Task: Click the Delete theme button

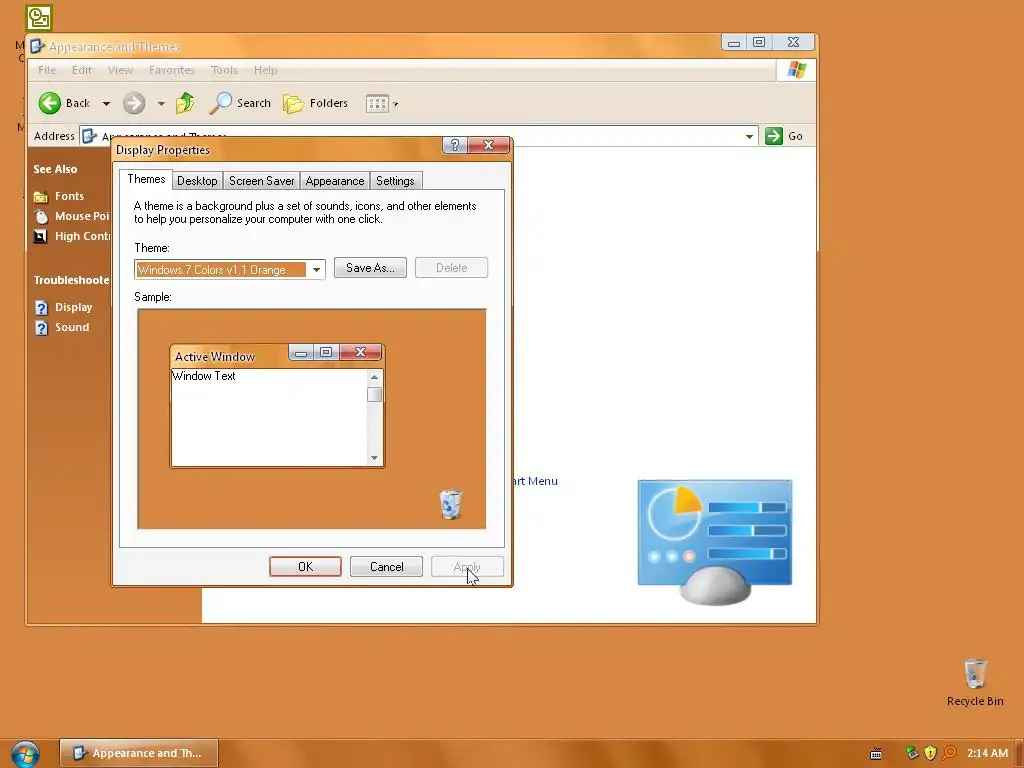Action: click(x=451, y=268)
